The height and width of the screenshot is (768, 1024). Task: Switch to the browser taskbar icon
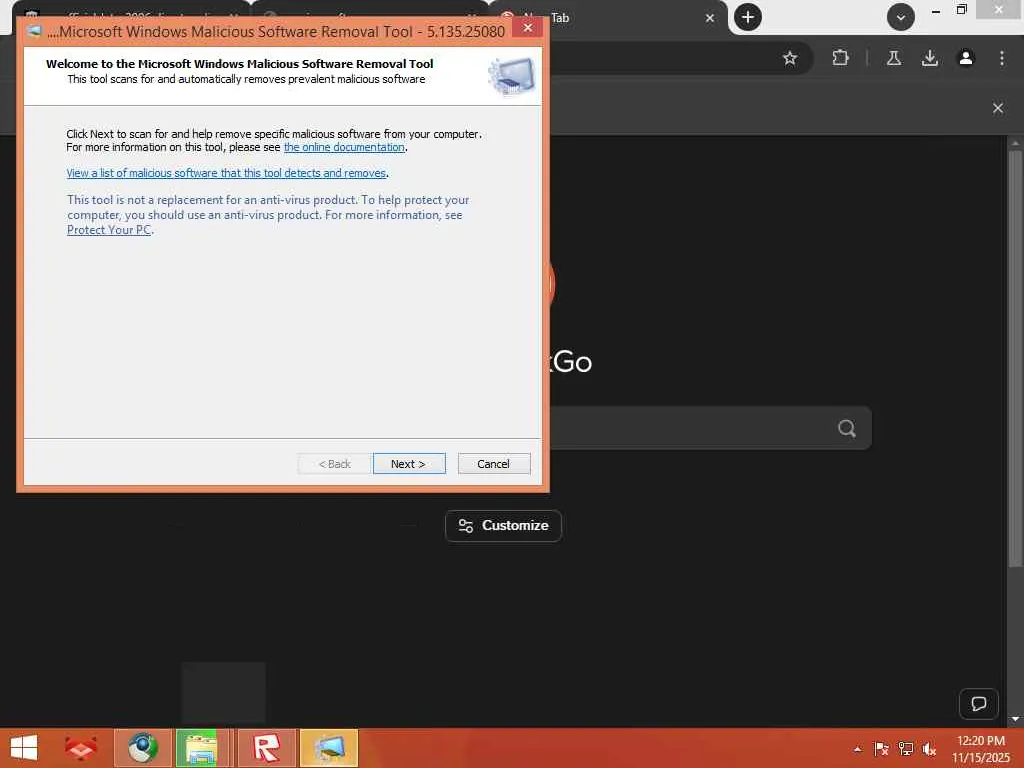point(143,748)
